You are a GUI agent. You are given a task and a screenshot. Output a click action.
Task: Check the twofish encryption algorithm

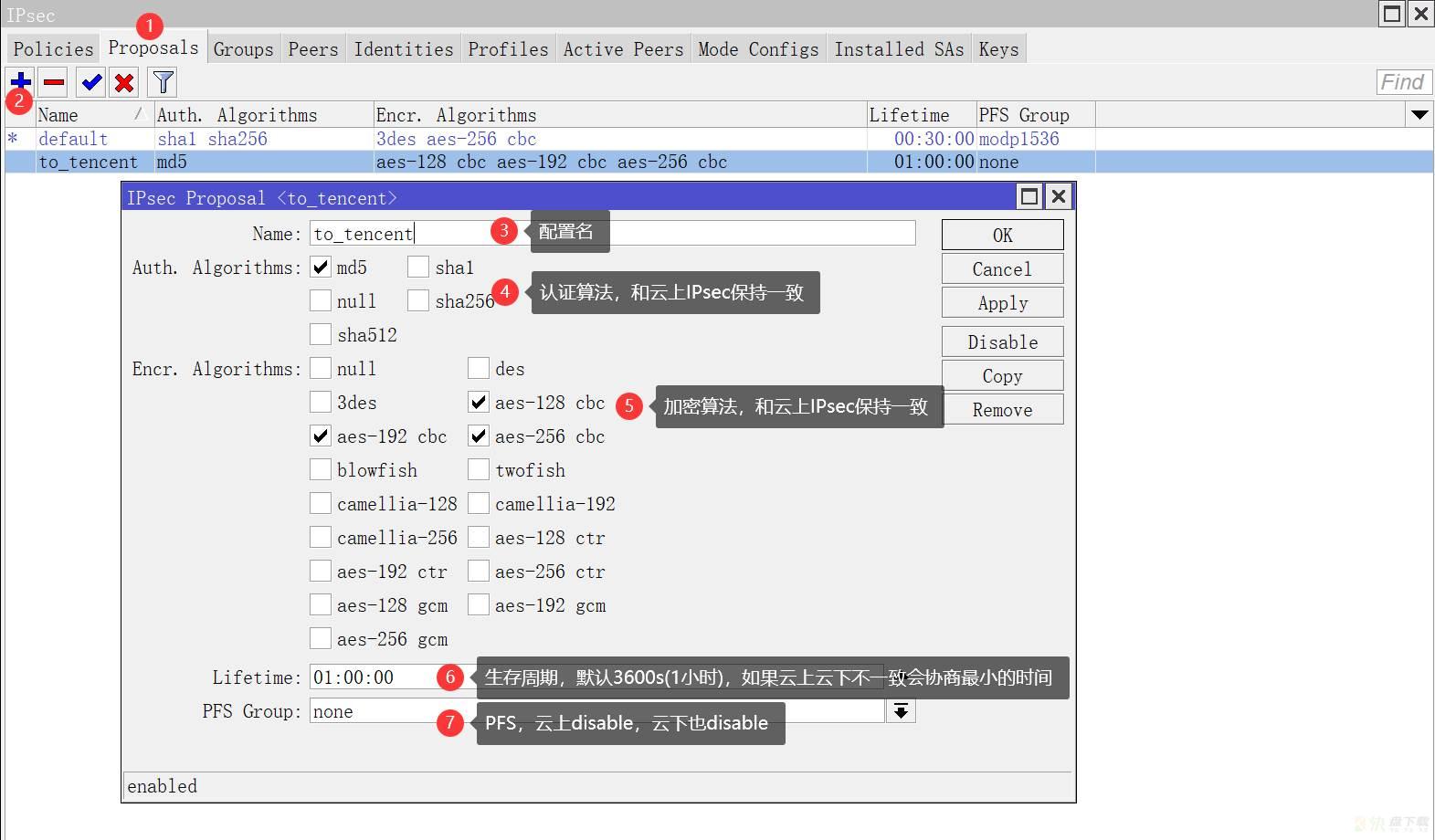[x=479, y=469]
